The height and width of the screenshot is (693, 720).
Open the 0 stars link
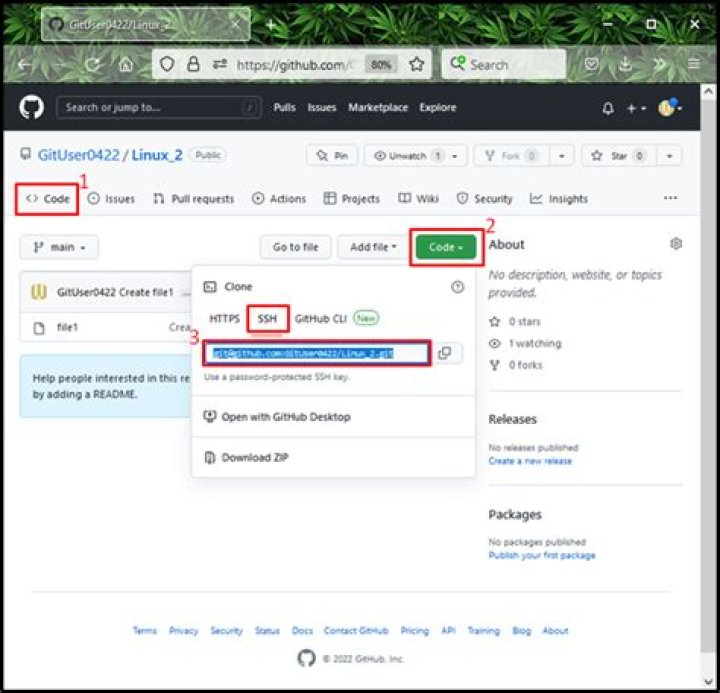[515, 321]
